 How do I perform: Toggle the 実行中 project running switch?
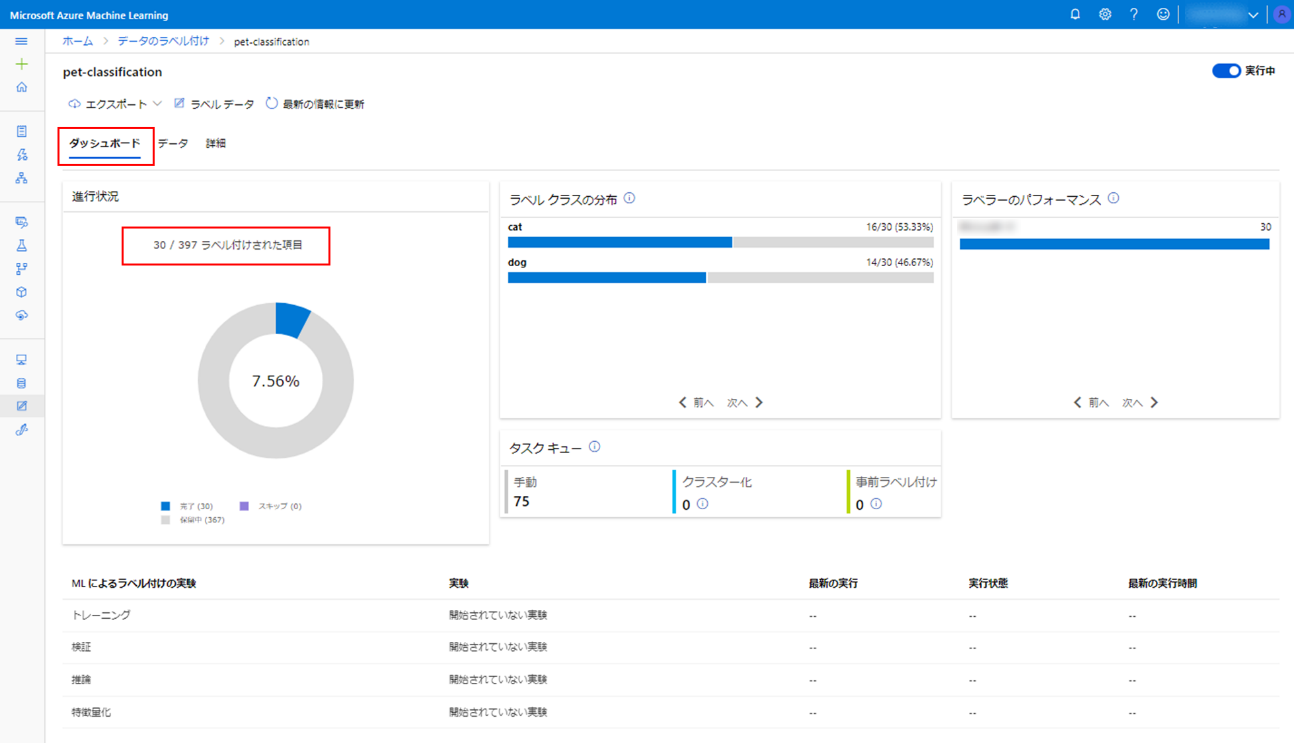pyautogui.click(x=1226, y=71)
